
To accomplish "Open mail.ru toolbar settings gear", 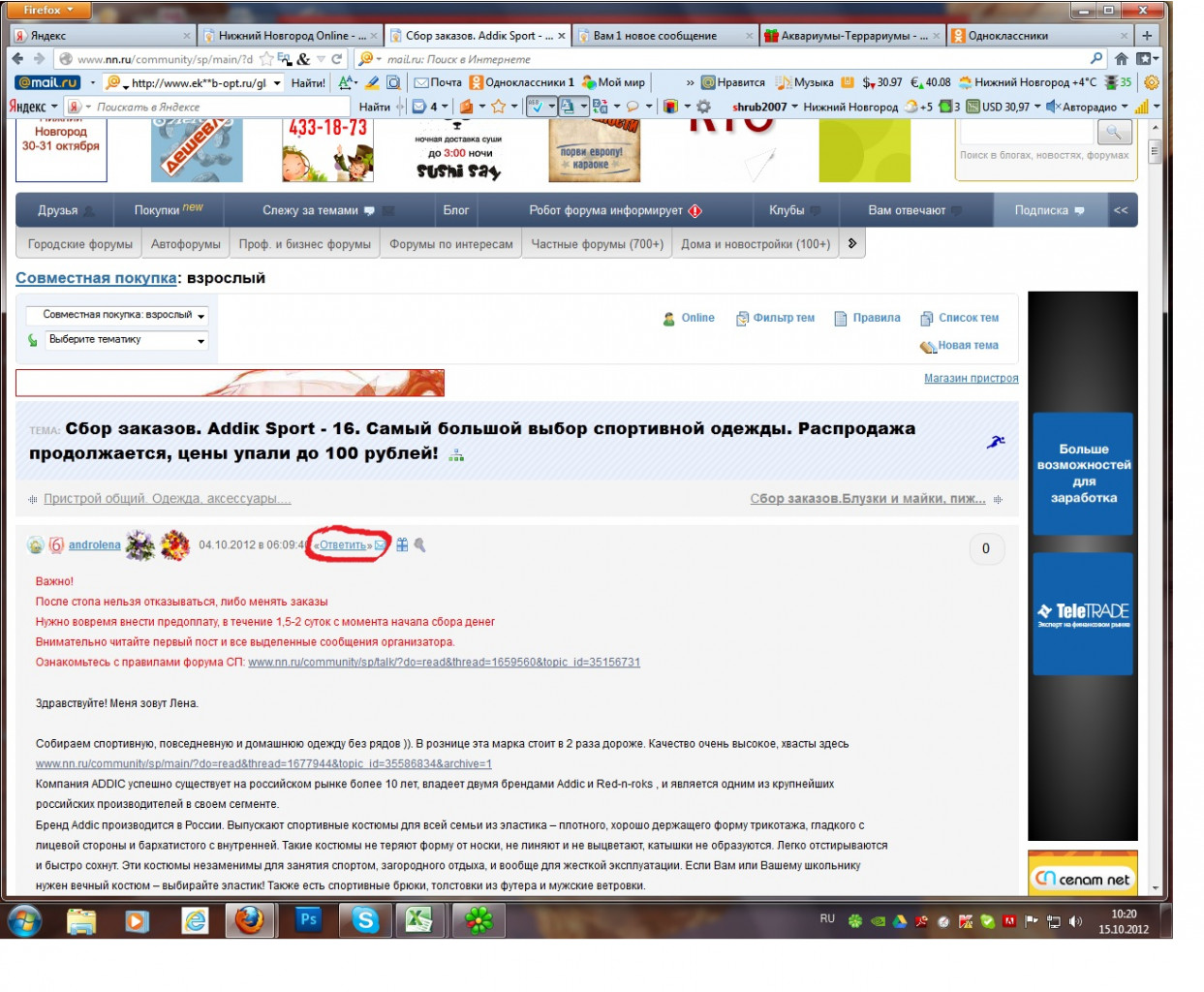I will click(1152, 82).
